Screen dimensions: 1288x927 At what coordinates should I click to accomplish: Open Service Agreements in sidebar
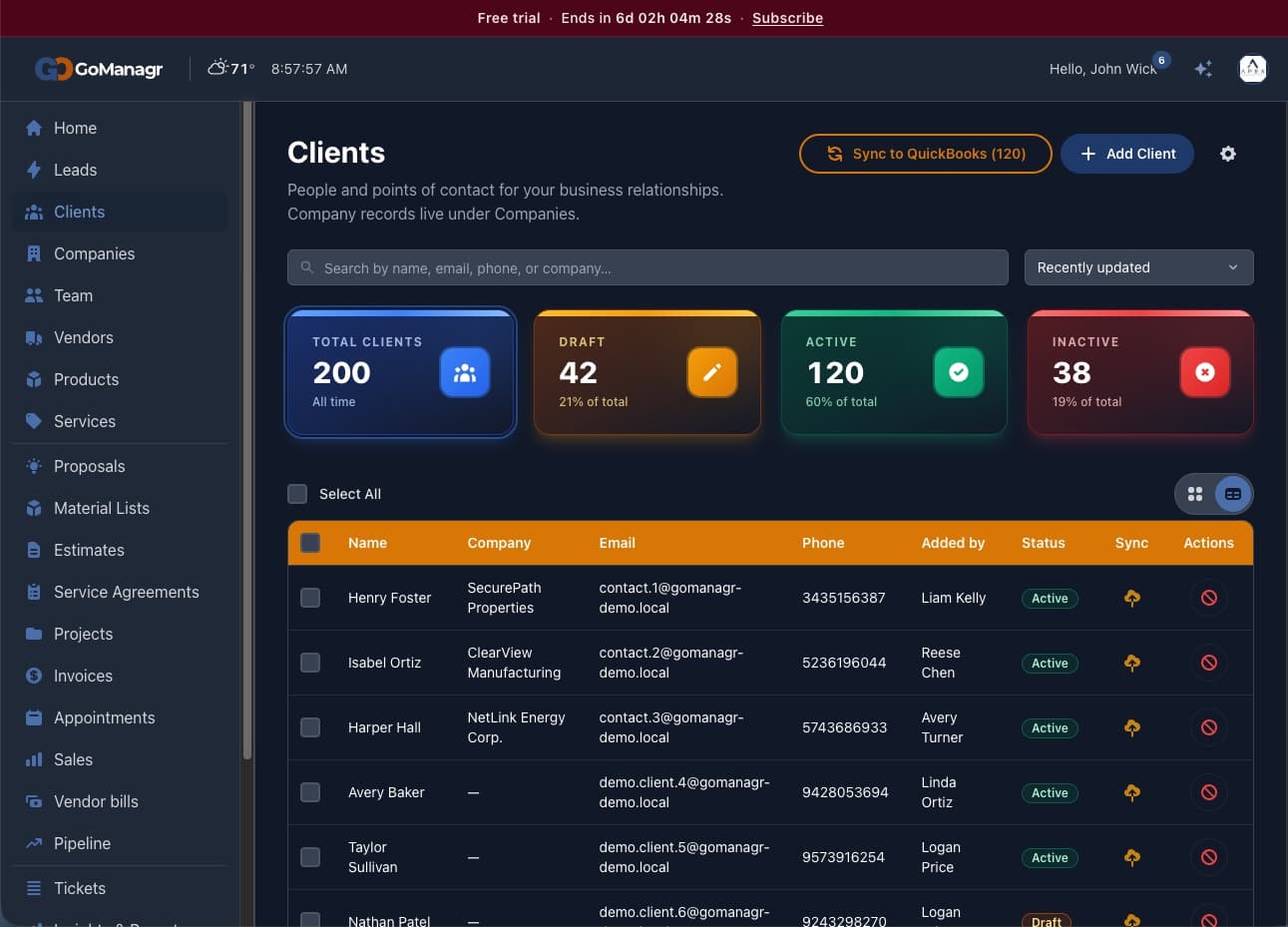click(120, 592)
